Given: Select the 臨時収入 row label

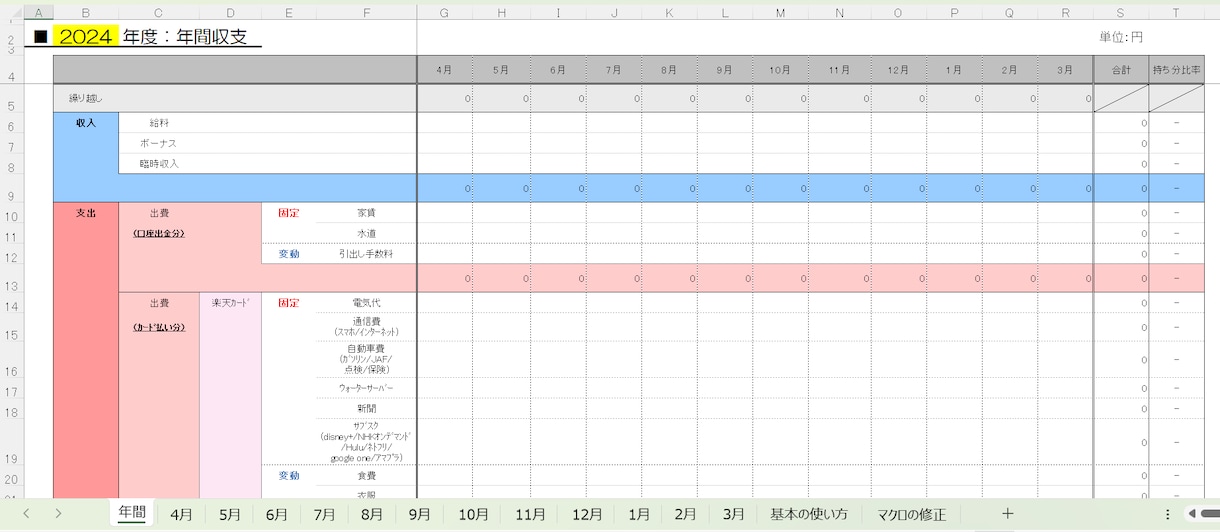Looking at the screenshot, I should click(159, 163).
